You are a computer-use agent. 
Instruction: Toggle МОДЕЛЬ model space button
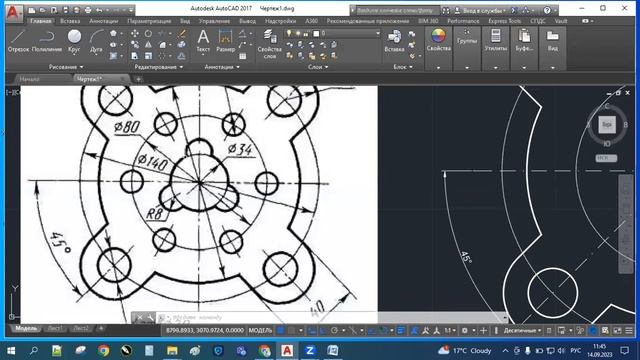(x=260, y=330)
